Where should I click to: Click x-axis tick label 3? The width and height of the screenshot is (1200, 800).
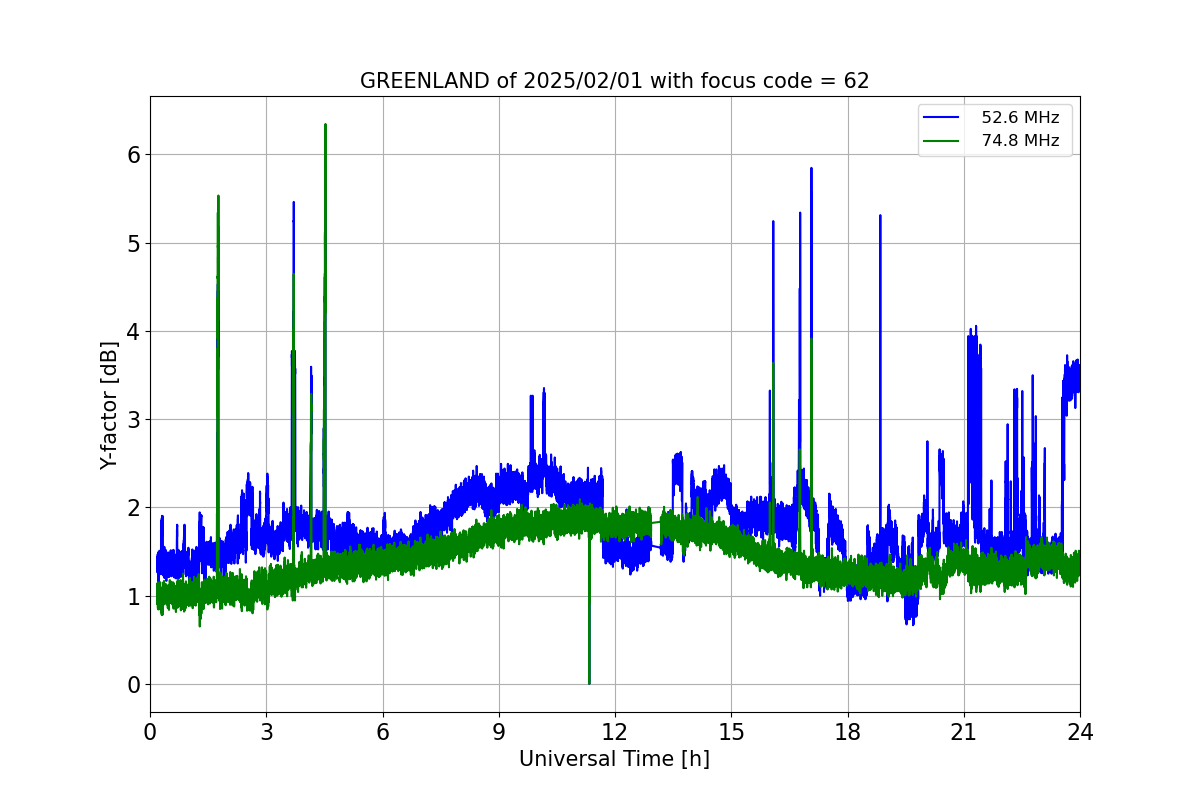tap(266, 732)
